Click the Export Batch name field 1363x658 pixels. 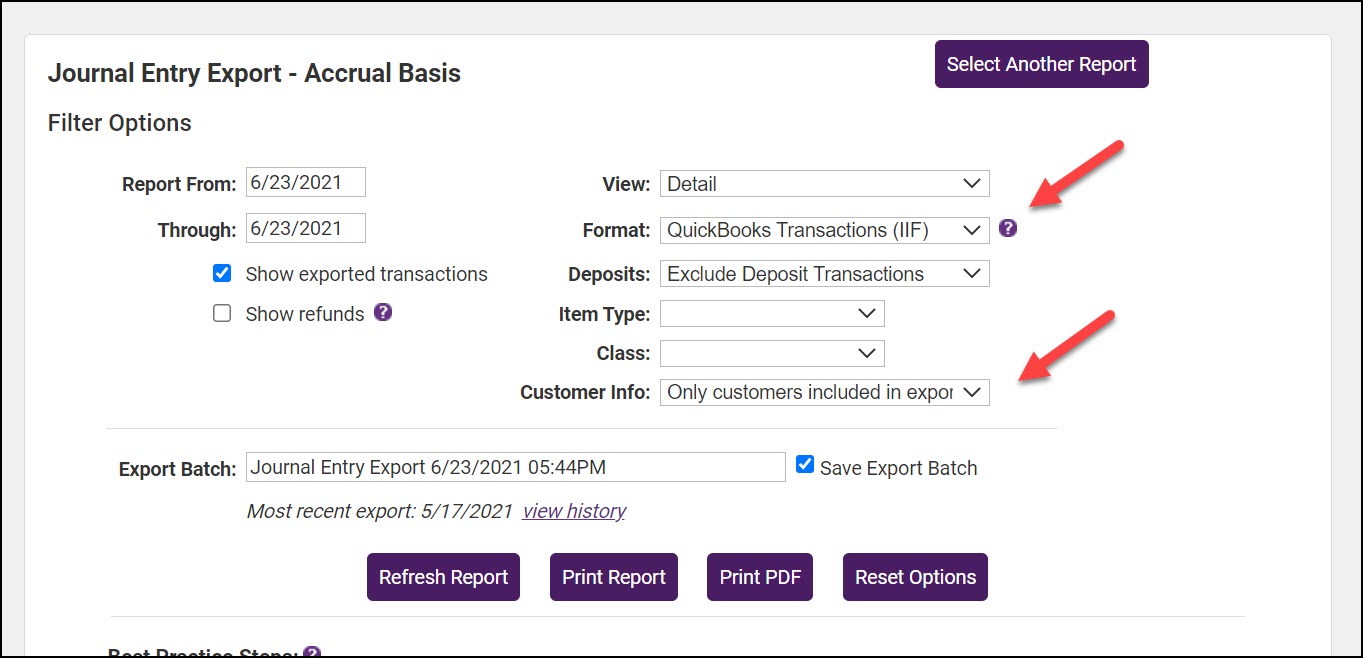coord(515,467)
